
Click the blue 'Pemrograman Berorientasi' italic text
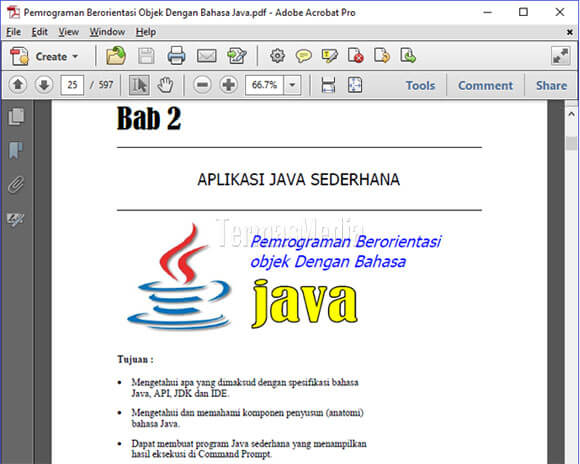(345, 242)
